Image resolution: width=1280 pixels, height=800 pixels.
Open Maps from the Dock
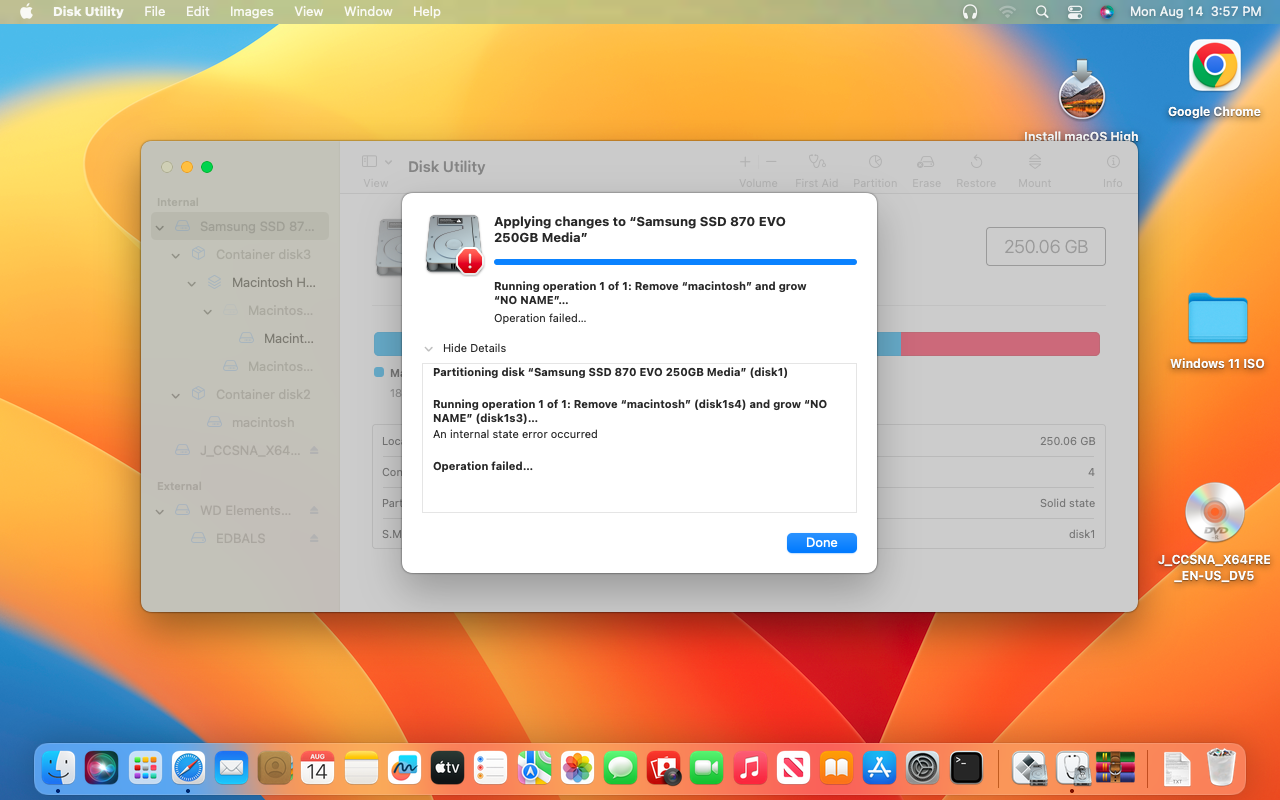(x=534, y=768)
